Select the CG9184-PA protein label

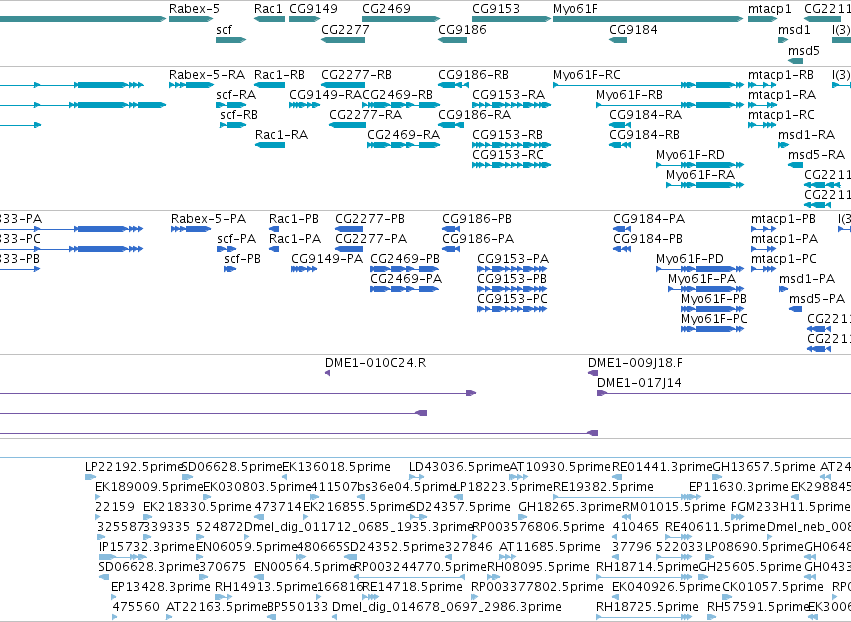pyautogui.click(x=649, y=219)
